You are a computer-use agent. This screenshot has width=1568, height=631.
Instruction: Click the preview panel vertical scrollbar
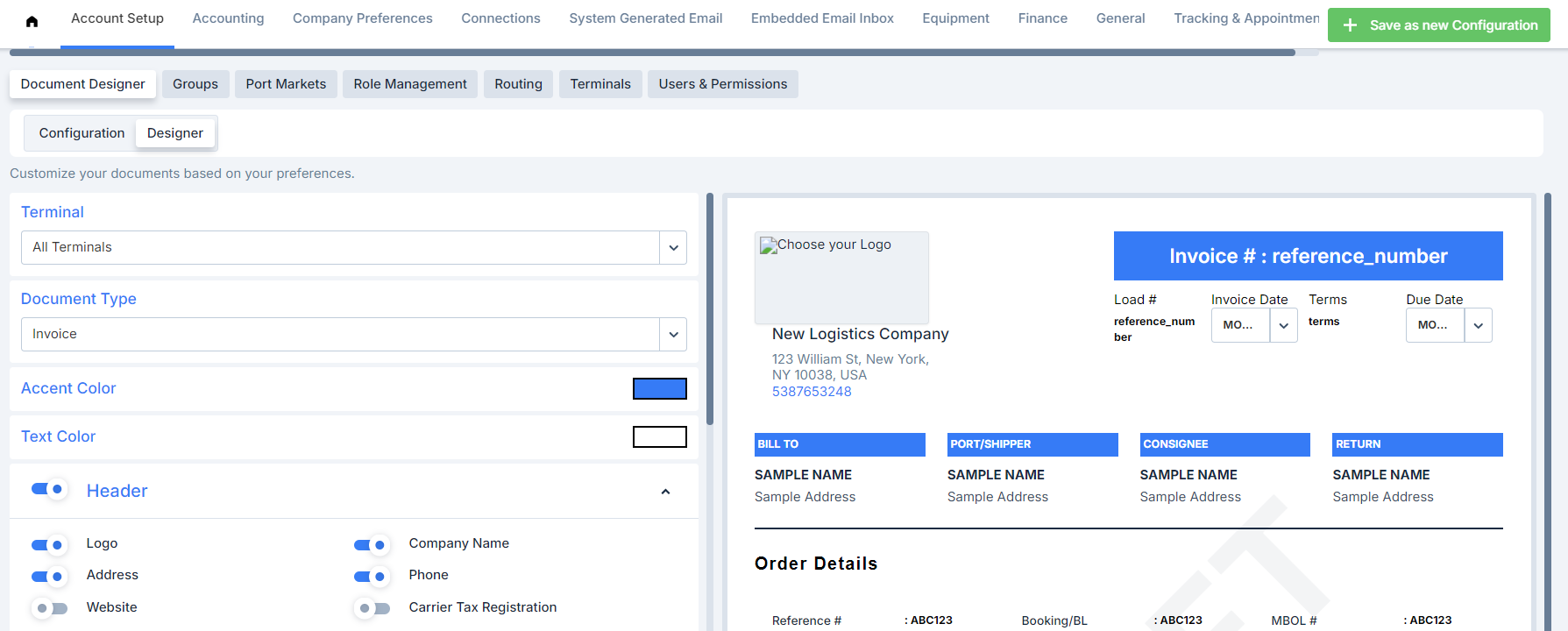pyautogui.click(x=1548, y=412)
